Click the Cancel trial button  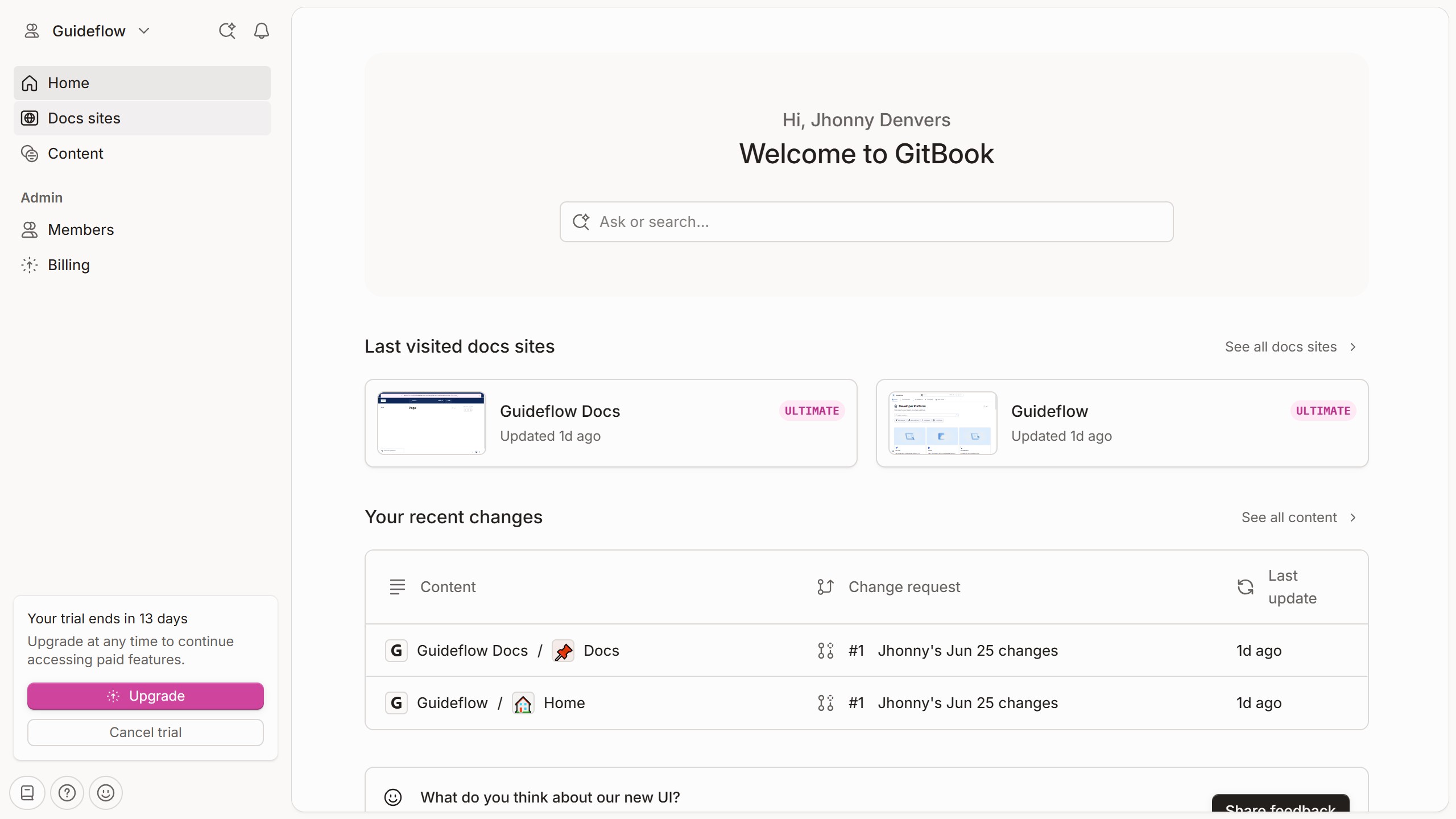pos(146,733)
